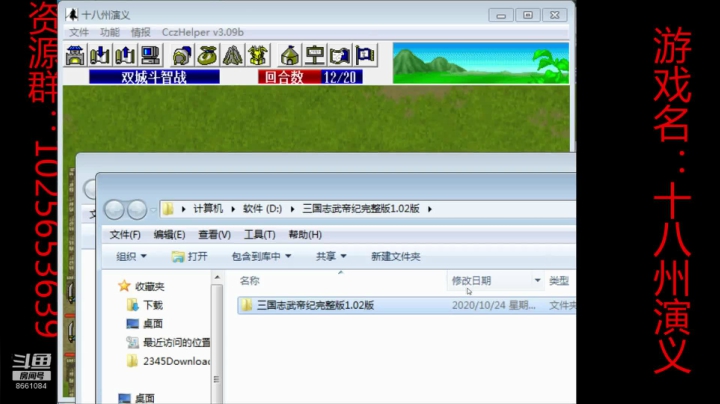Expand the 组织 dropdown

pyautogui.click(x=131, y=256)
